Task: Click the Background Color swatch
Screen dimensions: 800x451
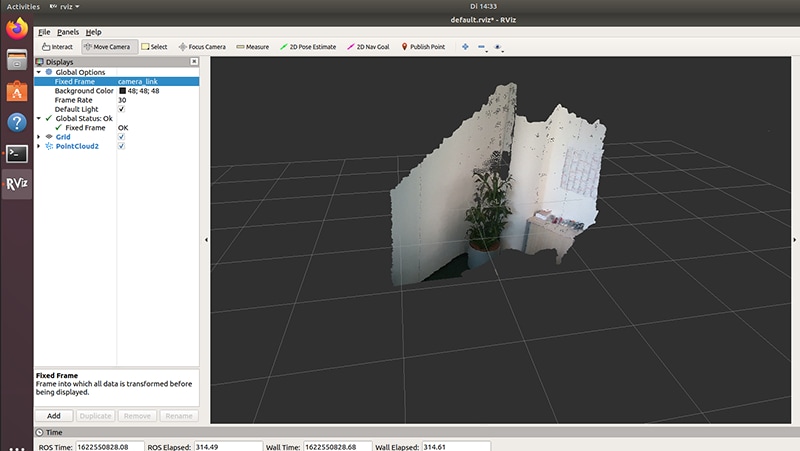Action: coord(122,91)
